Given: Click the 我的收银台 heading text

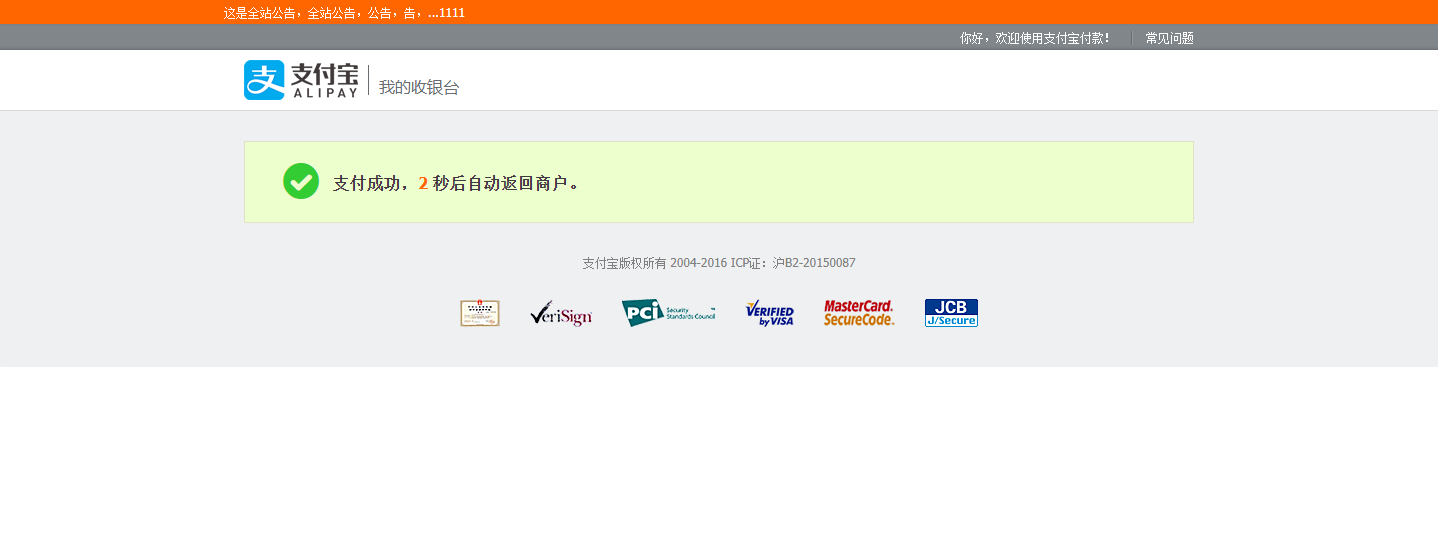Looking at the screenshot, I should 419,87.
